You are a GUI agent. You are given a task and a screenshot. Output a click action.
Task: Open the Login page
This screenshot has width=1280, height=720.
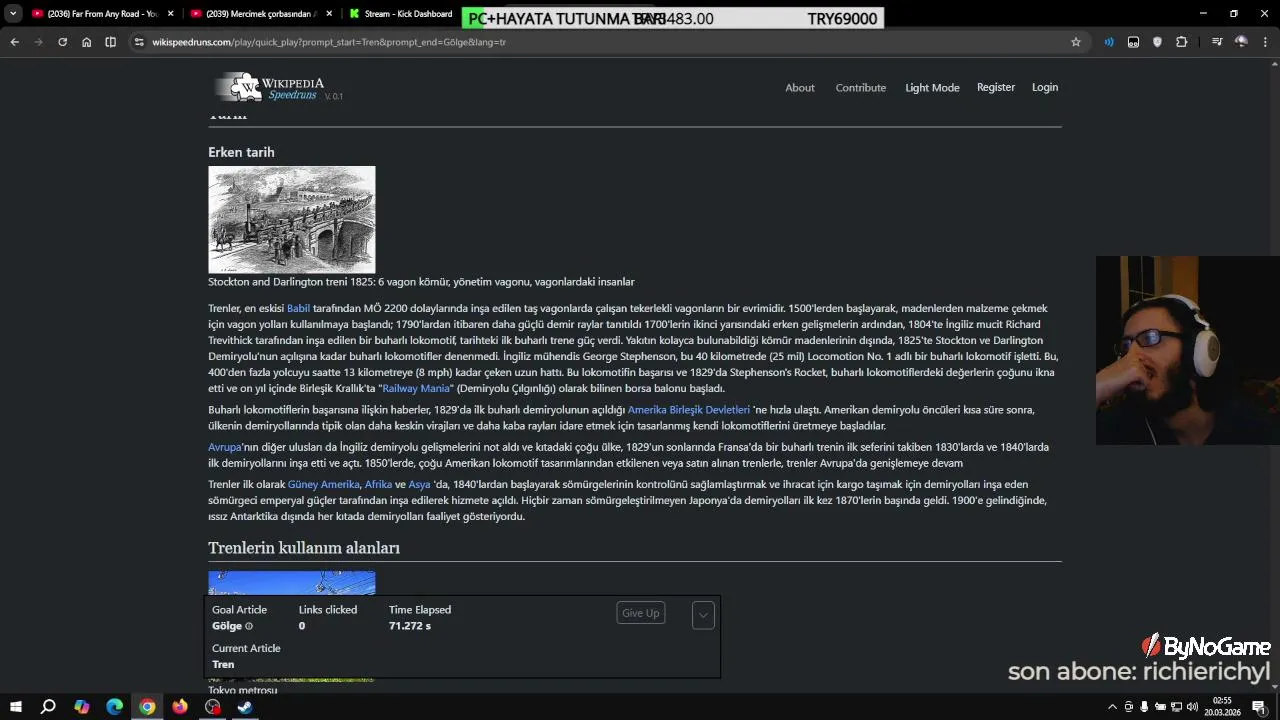[1045, 87]
